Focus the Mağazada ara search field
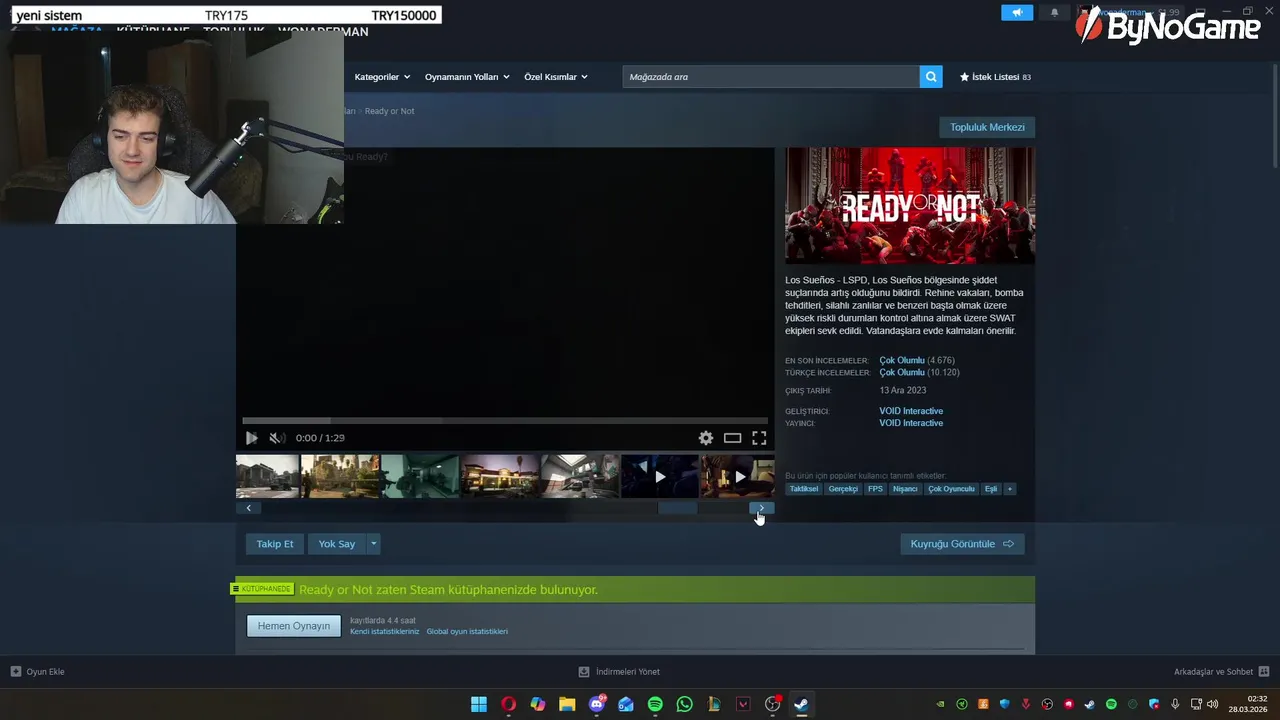 point(770,77)
